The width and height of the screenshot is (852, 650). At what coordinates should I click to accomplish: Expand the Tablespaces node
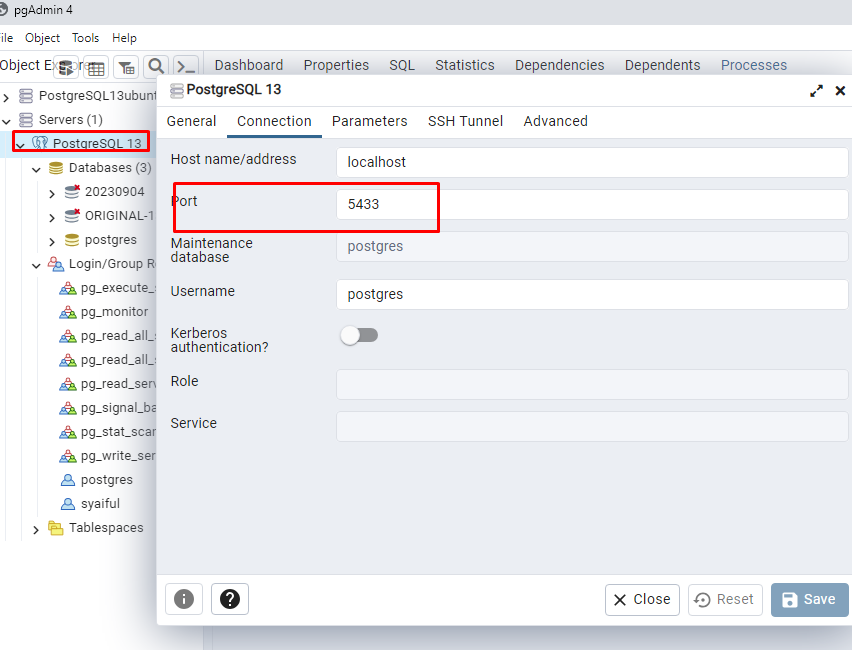pyautogui.click(x=36, y=529)
